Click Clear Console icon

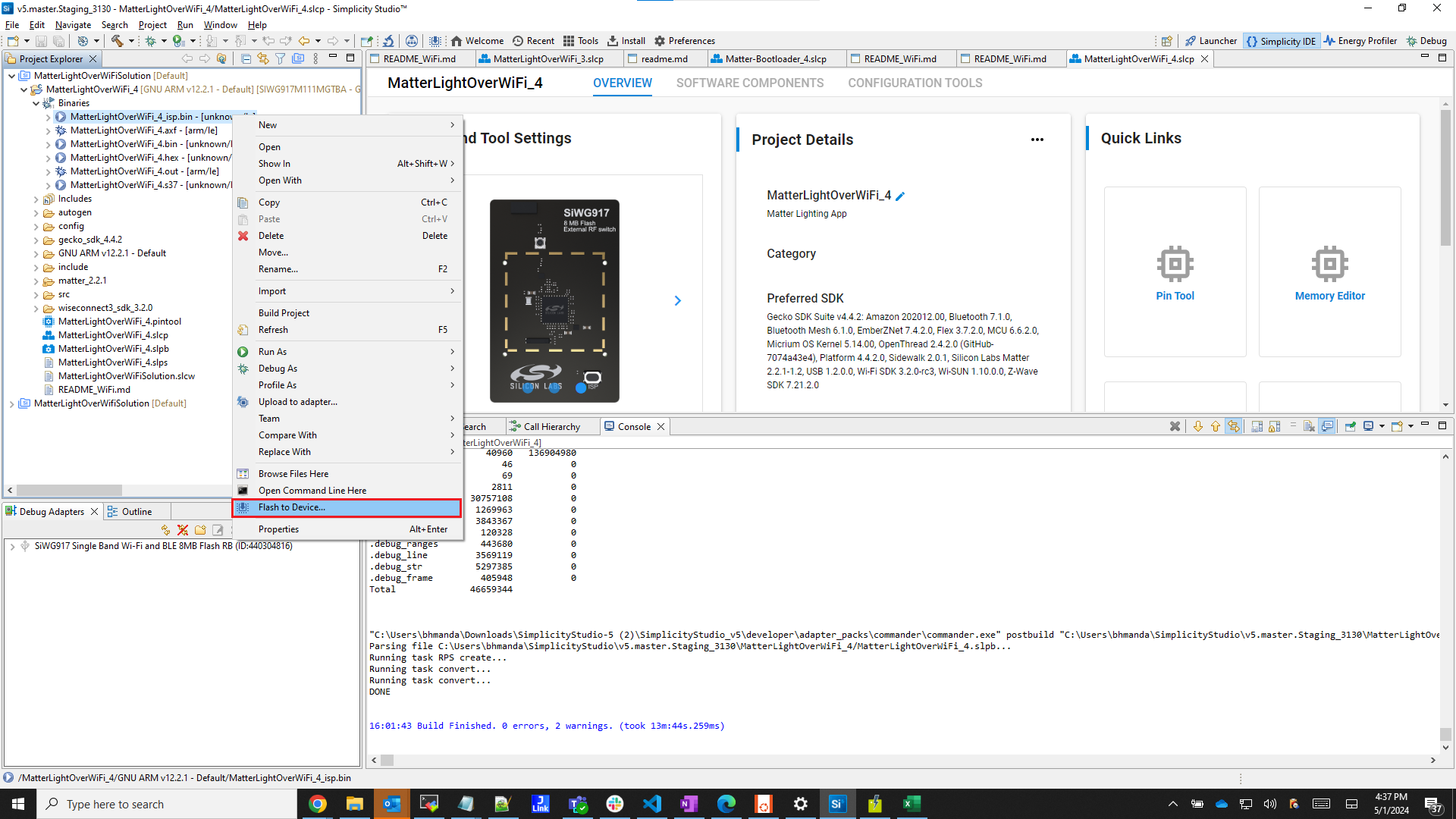[x=1309, y=426]
